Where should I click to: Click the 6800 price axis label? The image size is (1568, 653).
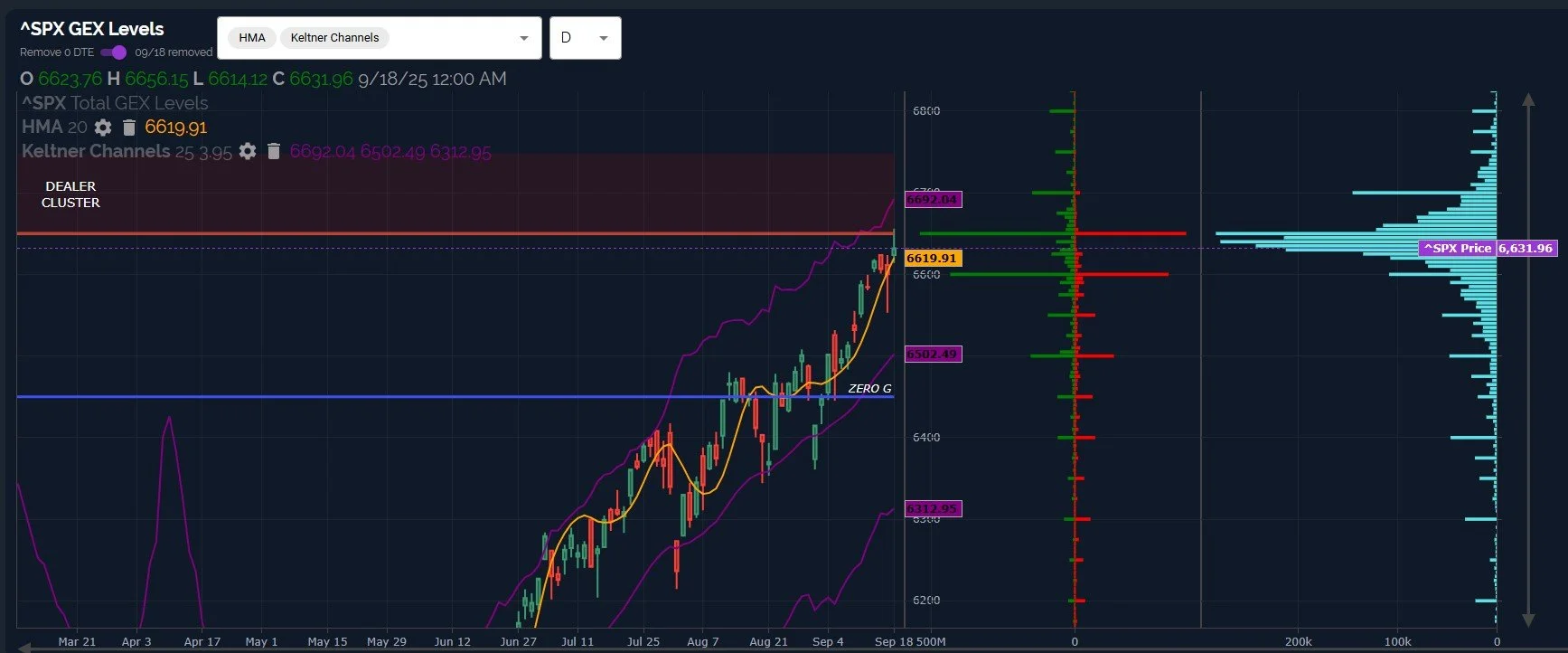point(926,110)
